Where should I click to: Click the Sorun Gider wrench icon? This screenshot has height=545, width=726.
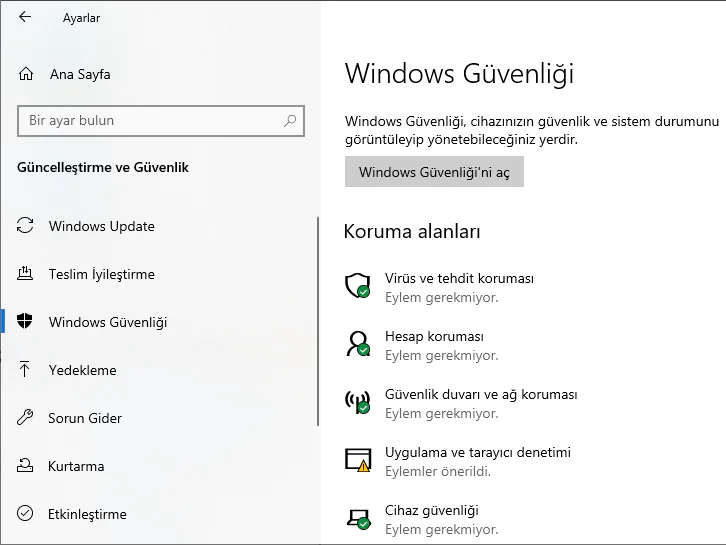click(x=25, y=417)
